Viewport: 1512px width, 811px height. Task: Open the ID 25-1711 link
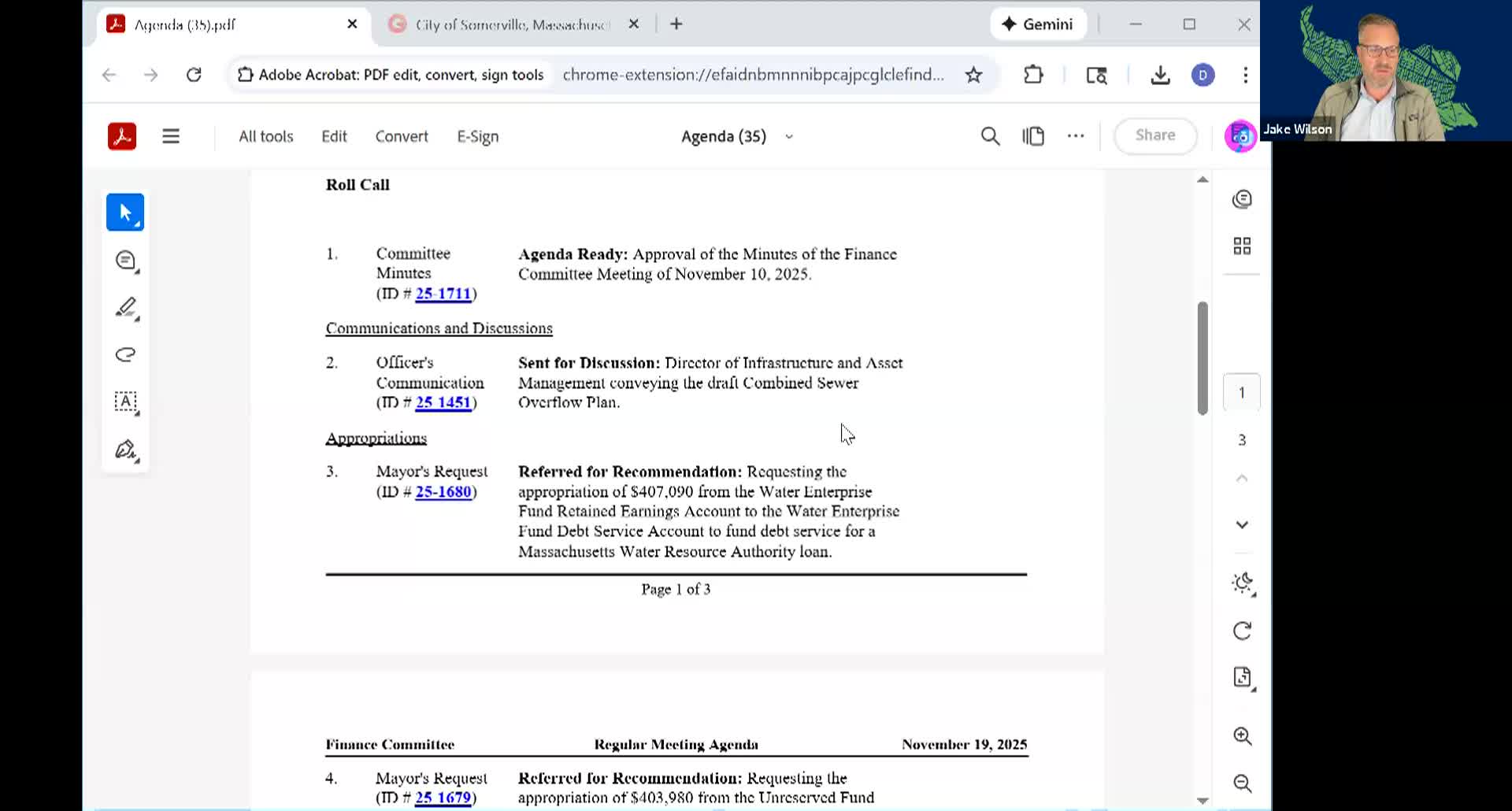pos(443,294)
